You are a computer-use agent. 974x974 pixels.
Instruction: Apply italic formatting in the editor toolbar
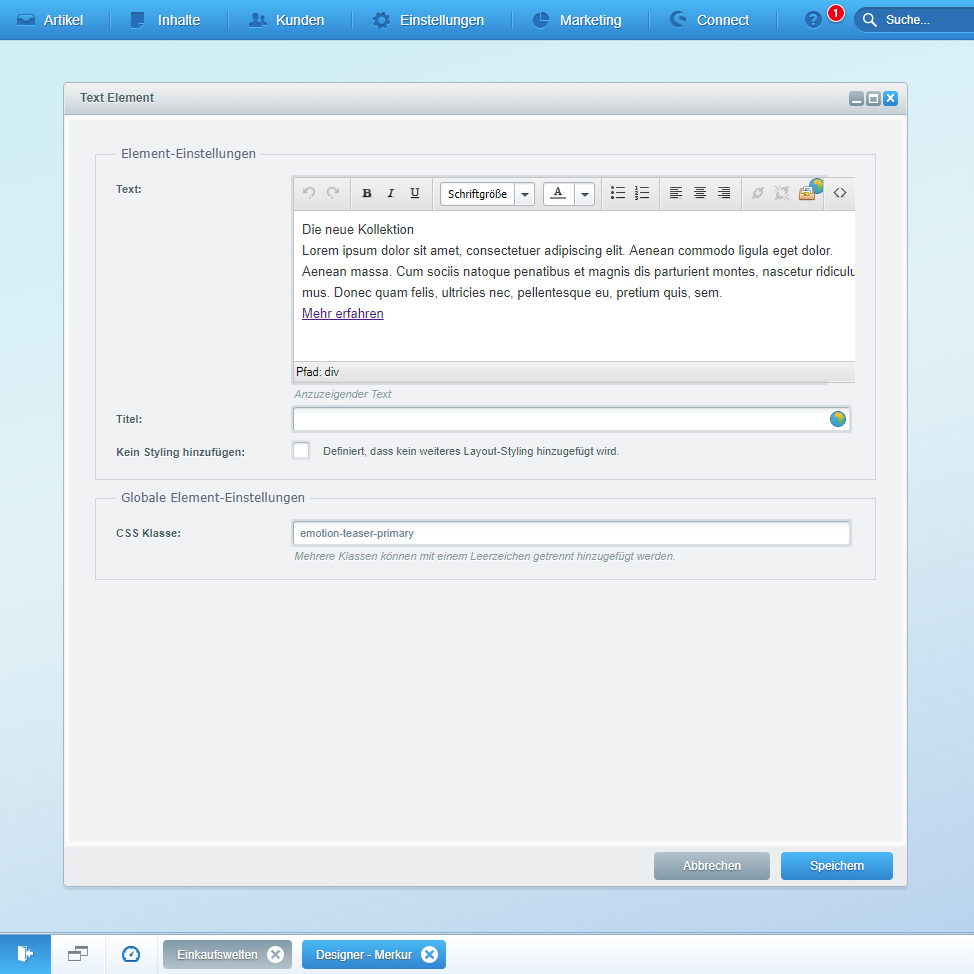coord(391,193)
